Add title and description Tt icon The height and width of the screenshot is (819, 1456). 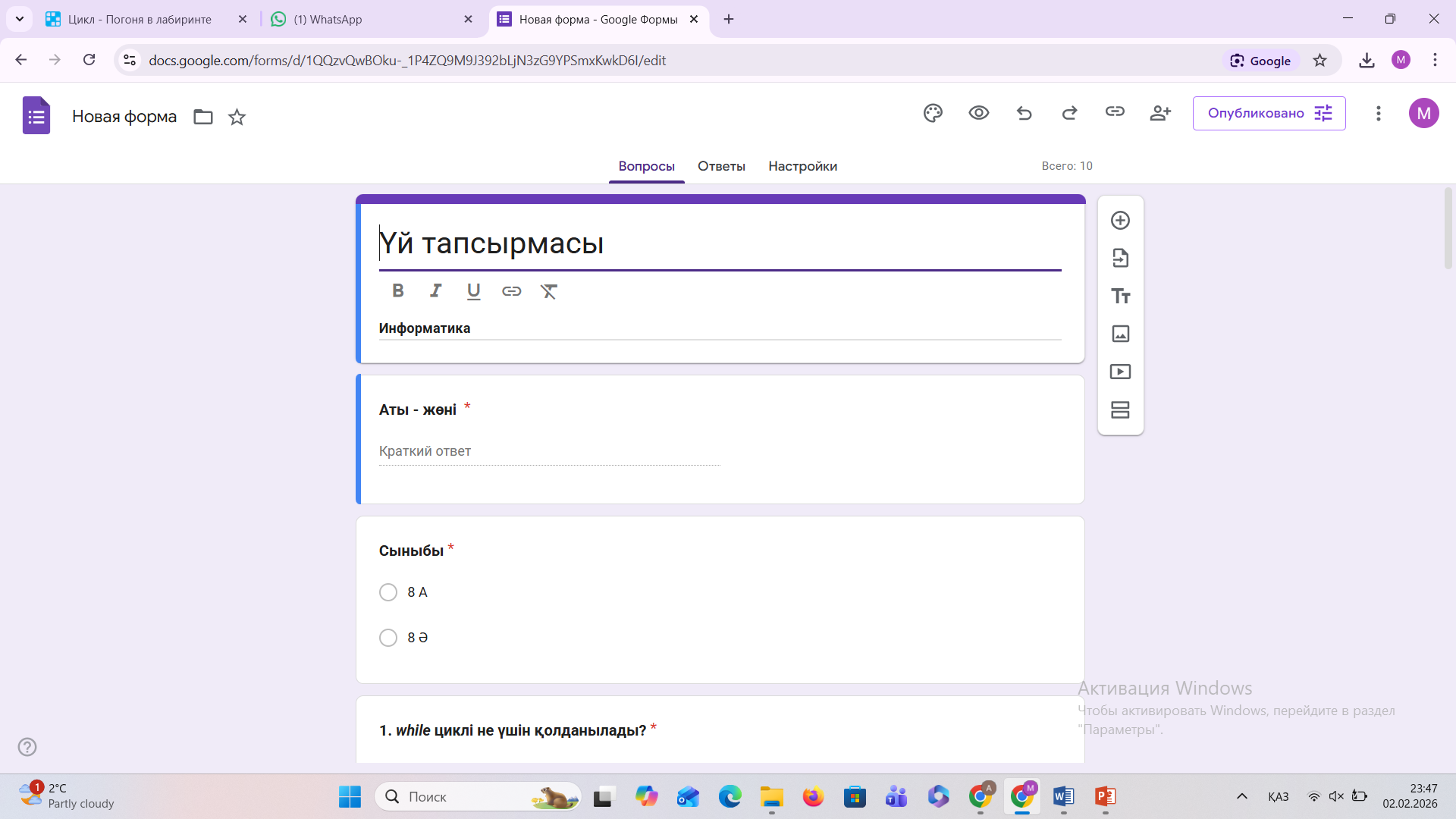(1120, 296)
